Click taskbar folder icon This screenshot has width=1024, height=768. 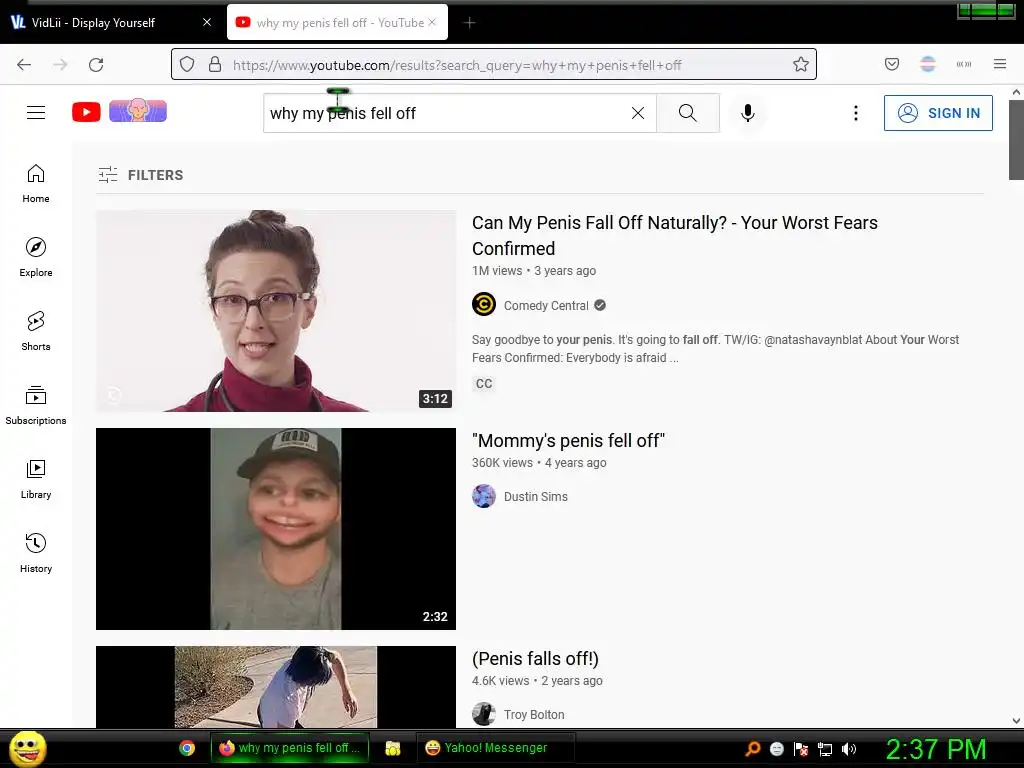point(392,748)
